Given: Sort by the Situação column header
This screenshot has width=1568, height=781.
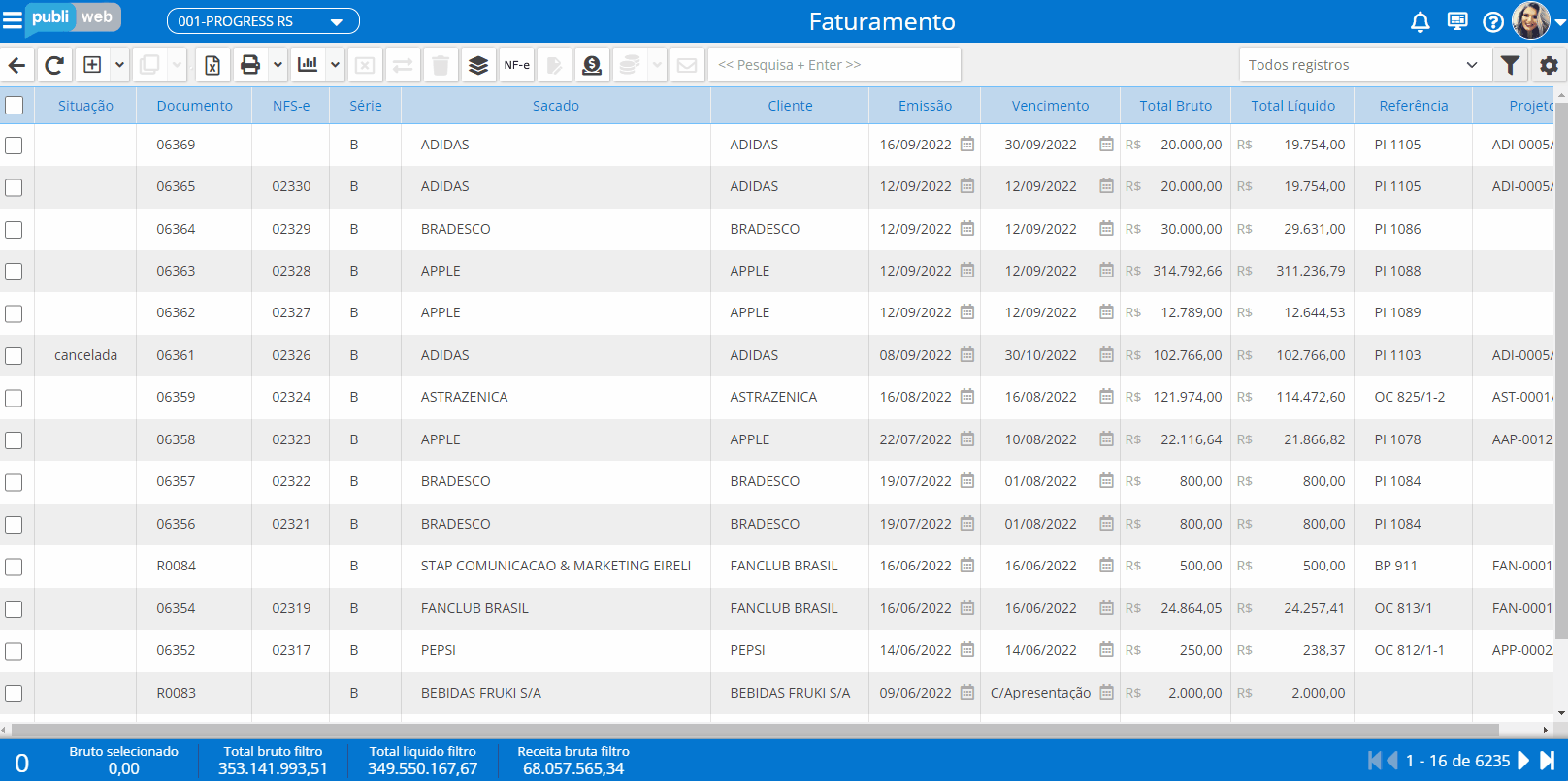Looking at the screenshot, I should coord(85,106).
